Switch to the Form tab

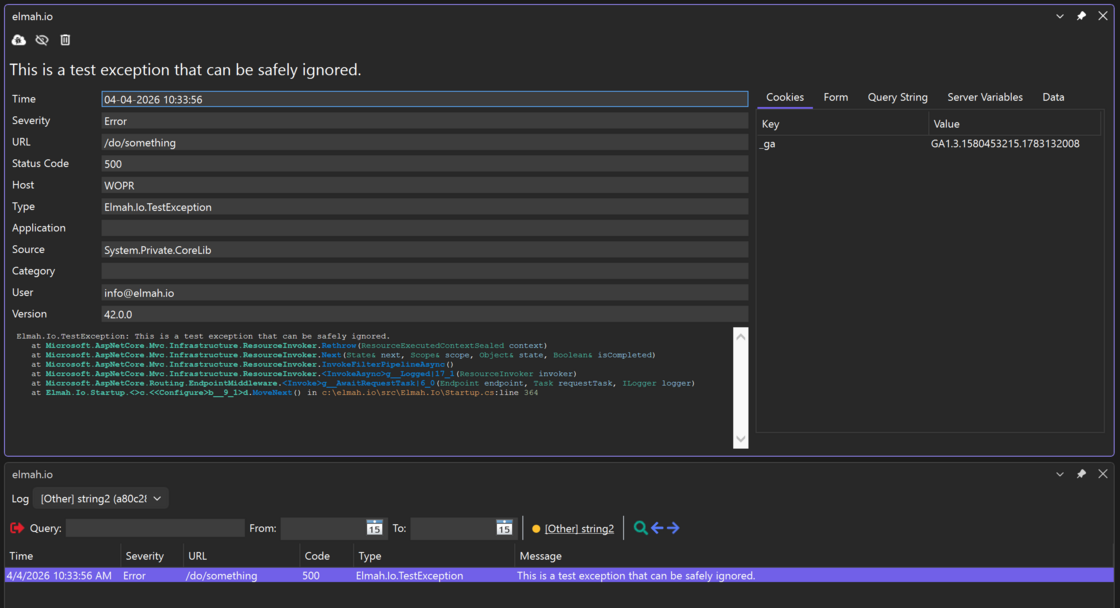(836, 97)
